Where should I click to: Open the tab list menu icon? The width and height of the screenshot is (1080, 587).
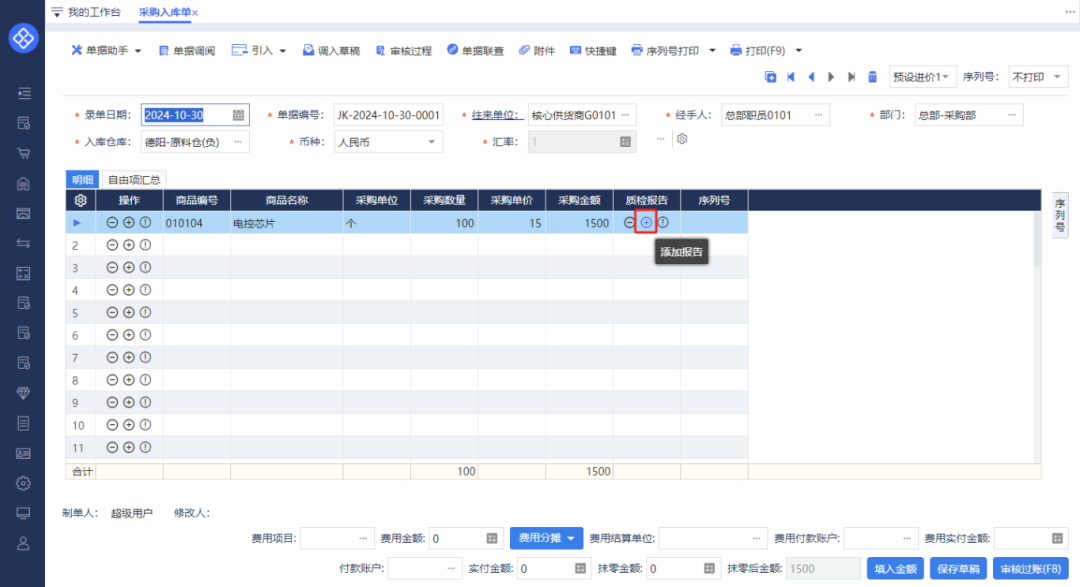(56, 12)
